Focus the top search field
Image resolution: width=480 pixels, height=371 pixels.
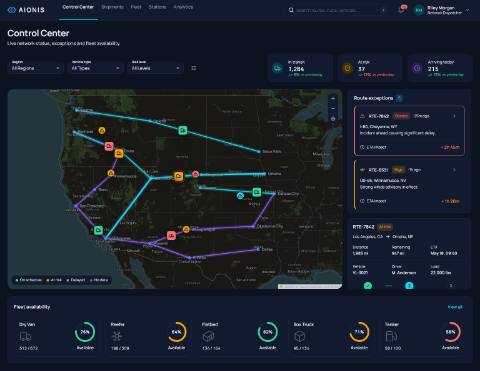(x=337, y=10)
